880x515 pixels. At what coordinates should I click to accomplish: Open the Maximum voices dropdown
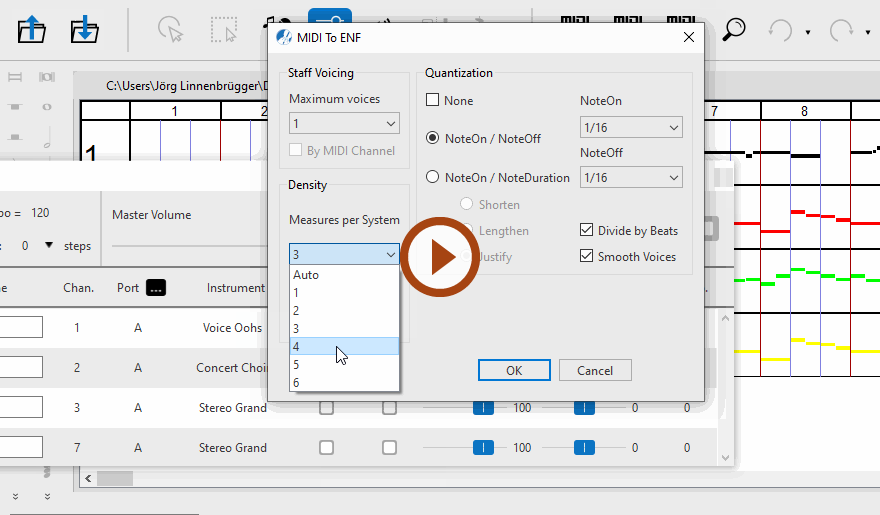(x=344, y=123)
